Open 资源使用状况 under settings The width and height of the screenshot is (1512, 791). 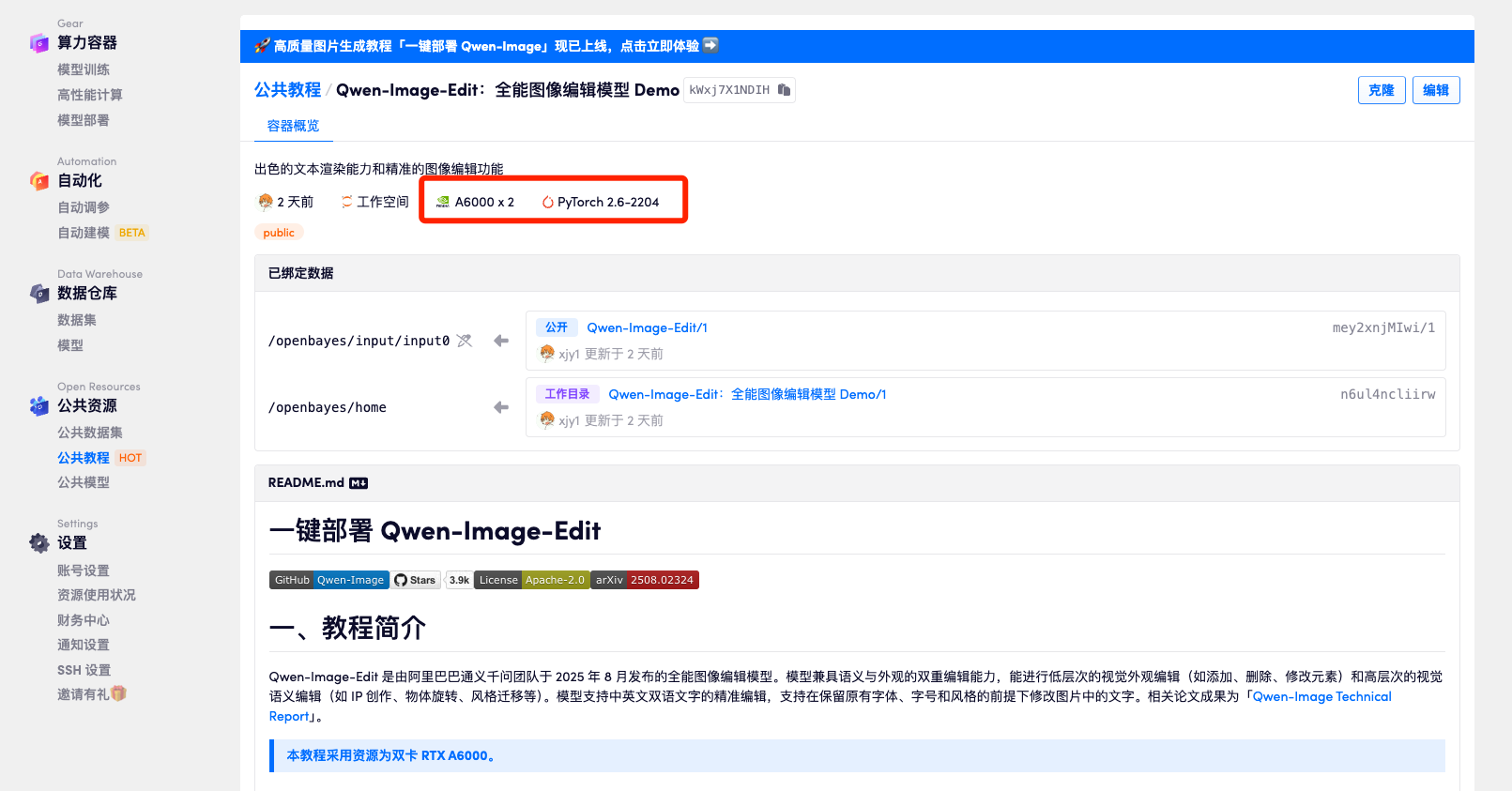pyautogui.click(x=97, y=595)
